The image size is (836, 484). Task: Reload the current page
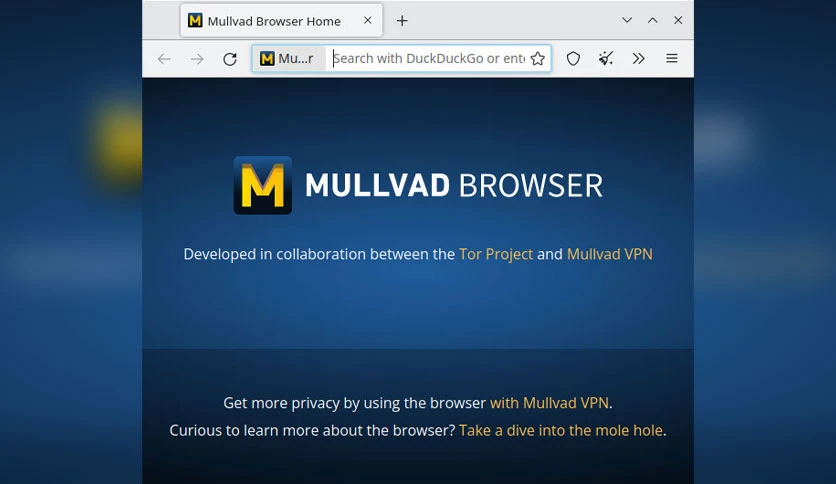(230, 59)
